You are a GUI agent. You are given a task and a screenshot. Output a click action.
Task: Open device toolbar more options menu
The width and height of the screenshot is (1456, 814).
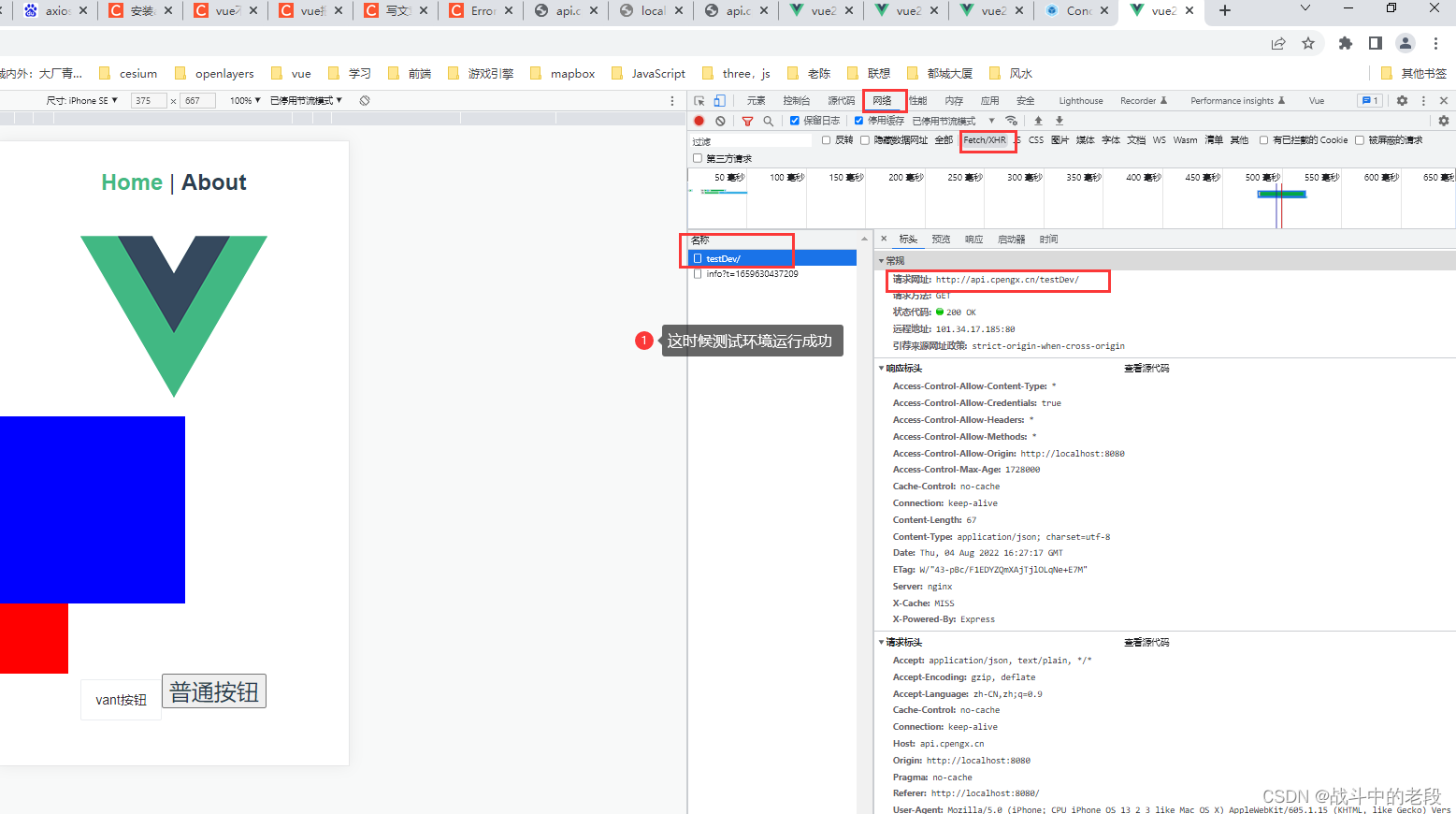click(671, 101)
